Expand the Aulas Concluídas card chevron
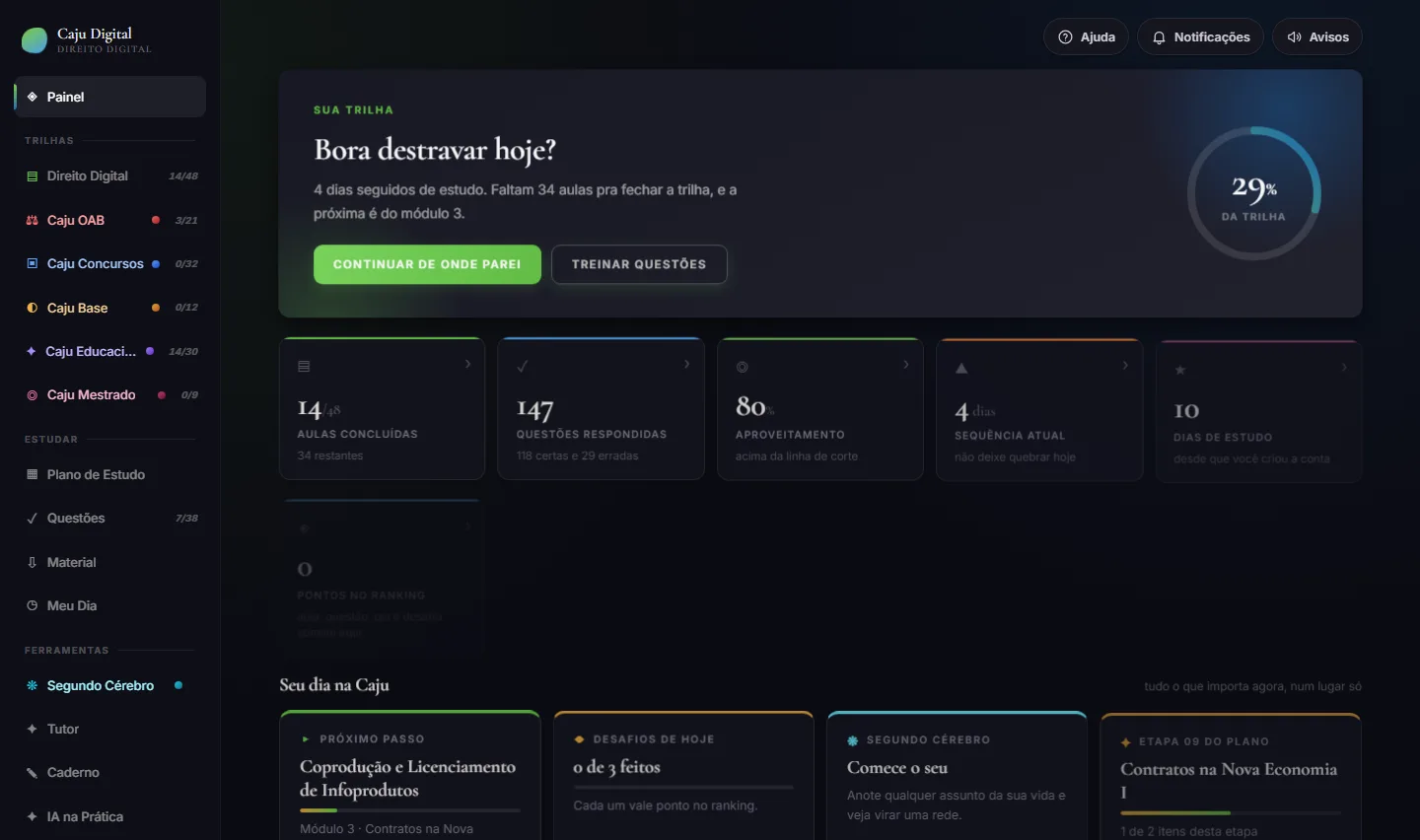The height and width of the screenshot is (840, 1420). tap(467, 364)
